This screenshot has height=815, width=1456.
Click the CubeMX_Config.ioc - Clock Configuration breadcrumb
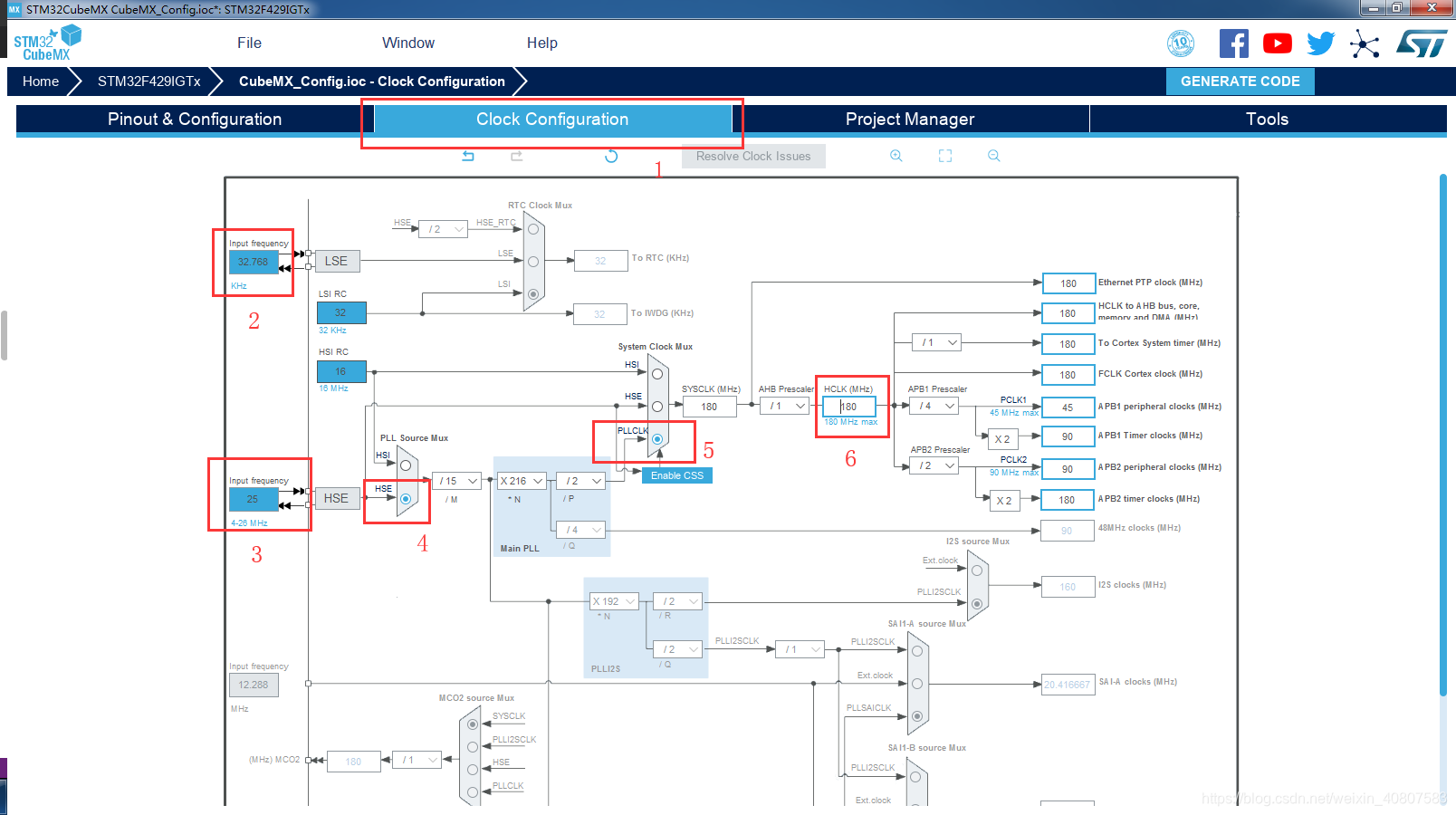pos(371,81)
